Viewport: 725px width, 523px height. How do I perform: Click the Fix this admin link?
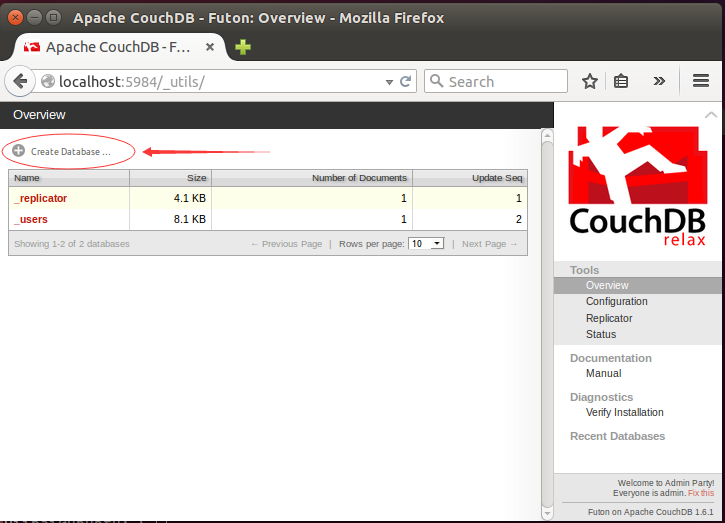pyautogui.click(x=701, y=493)
